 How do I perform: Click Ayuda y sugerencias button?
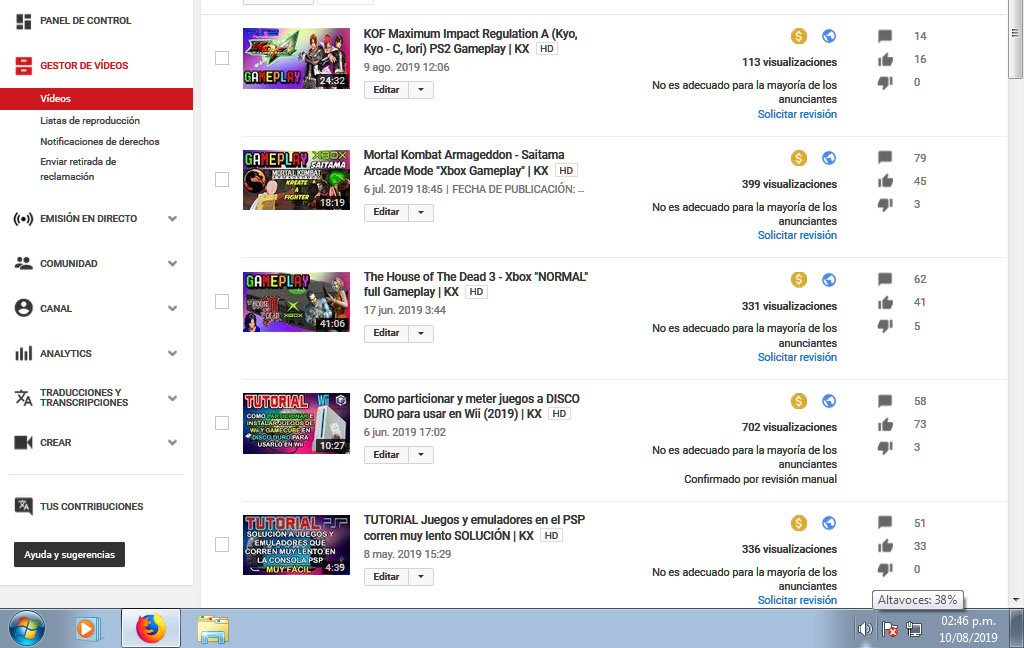[69, 555]
